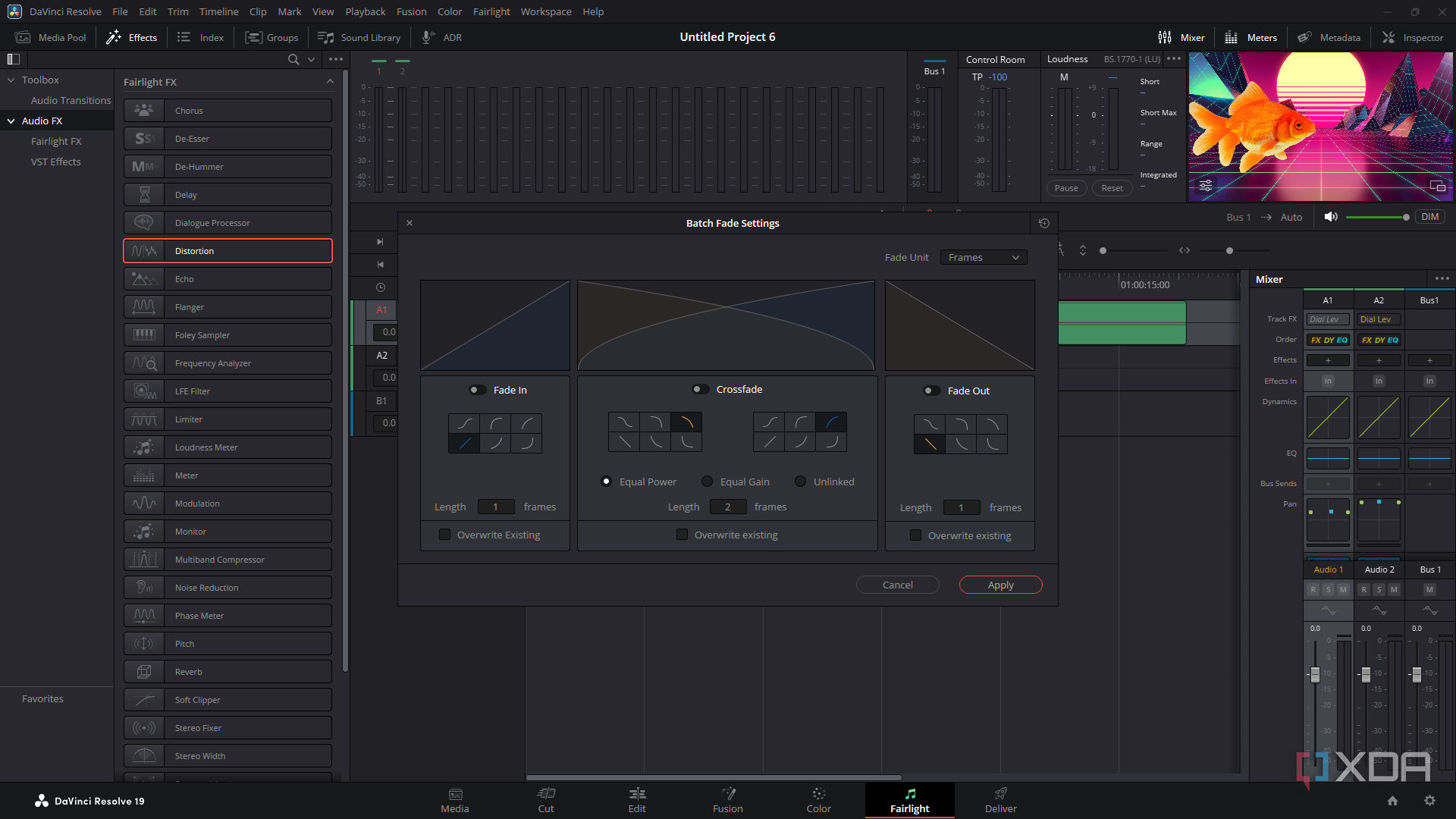Click the speaker mute icon near DIM
This screenshot has height=819, width=1456.
pos(1331,217)
